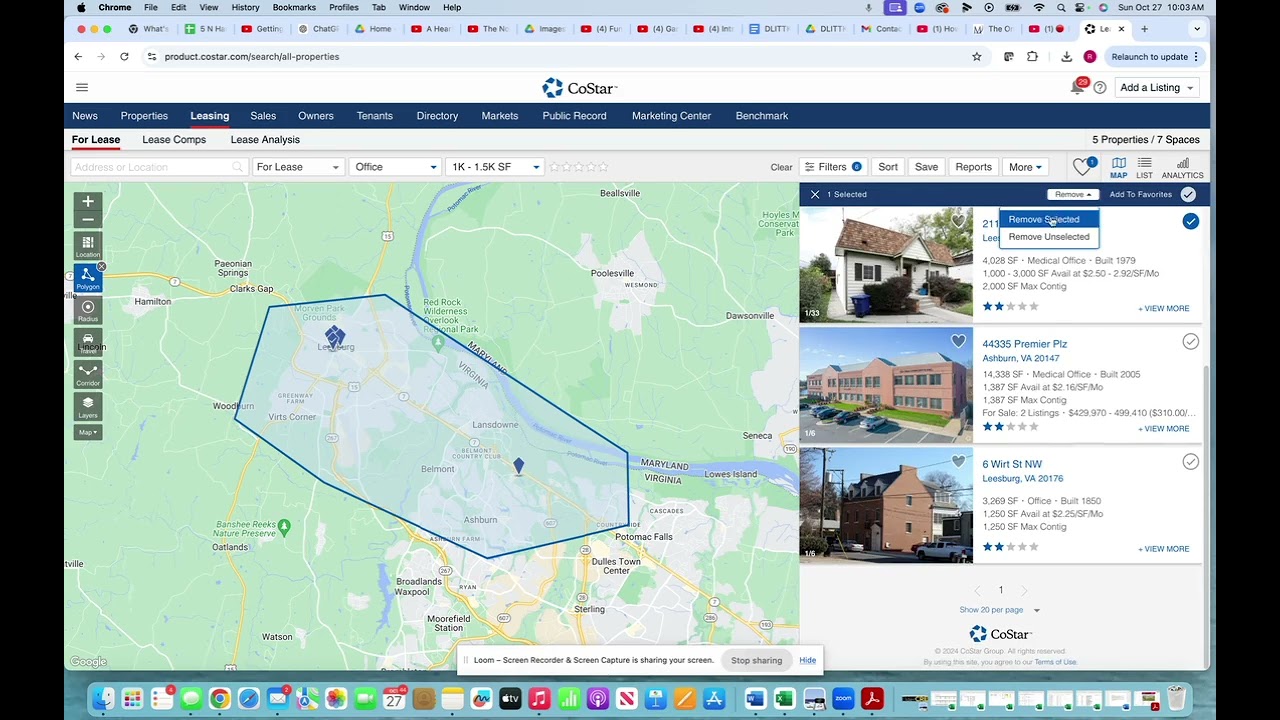Go back in Chrome
Viewport: 1280px width, 720px height.
pyautogui.click(x=78, y=57)
